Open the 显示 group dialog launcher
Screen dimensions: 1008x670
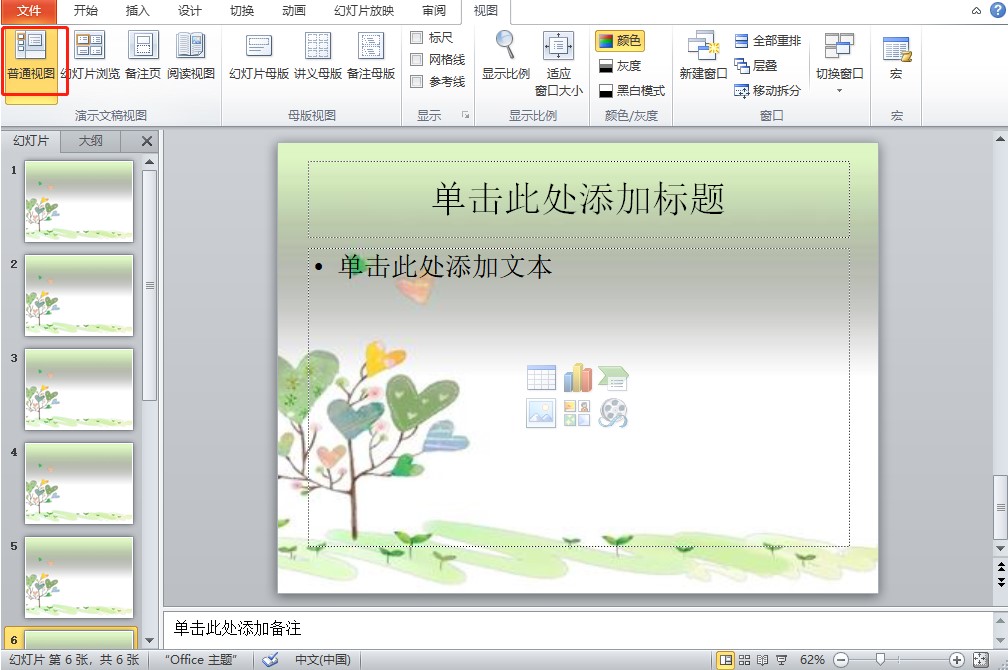[x=463, y=114]
